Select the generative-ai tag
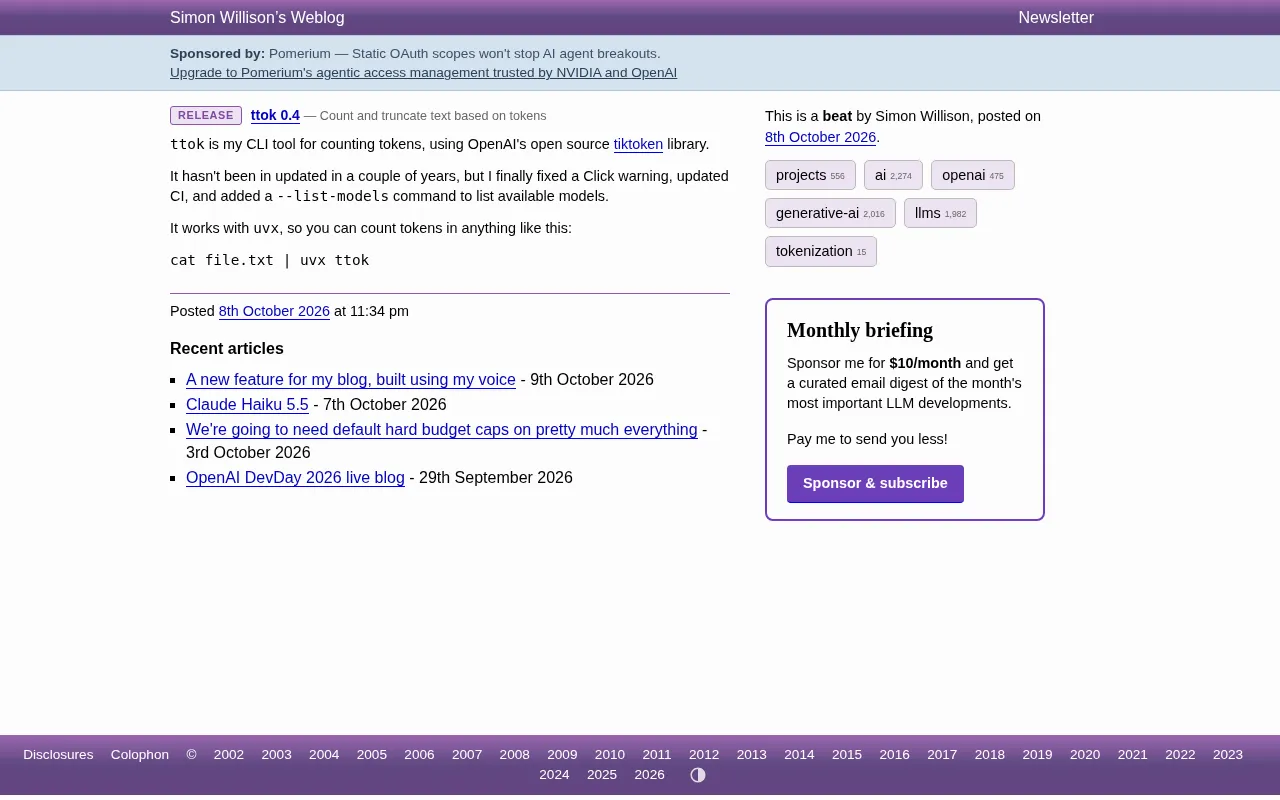 830,213
